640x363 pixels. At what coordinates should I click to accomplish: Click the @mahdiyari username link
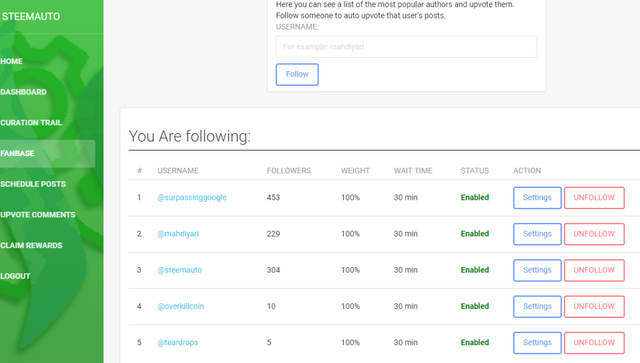[178, 234]
